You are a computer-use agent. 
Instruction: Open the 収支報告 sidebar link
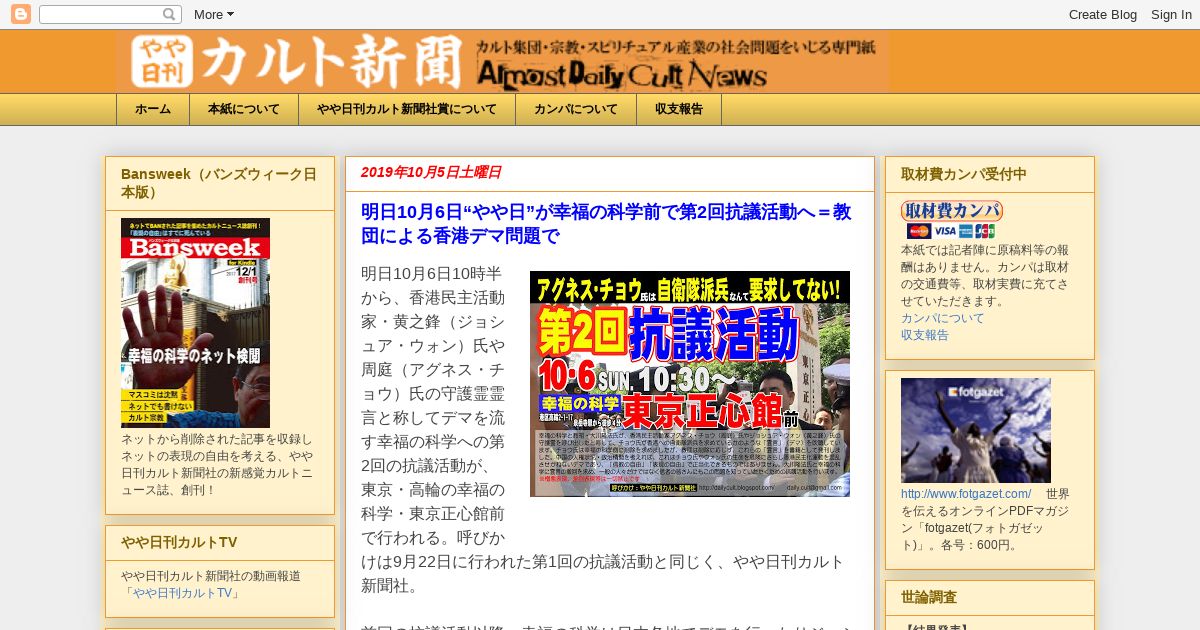click(925, 335)
